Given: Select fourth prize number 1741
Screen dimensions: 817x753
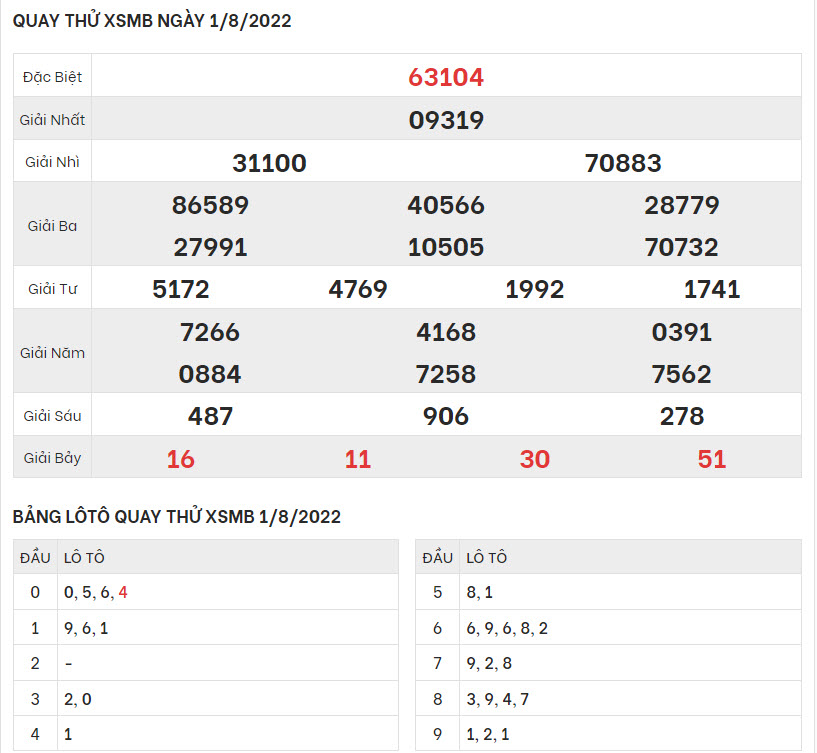Looking at the screenshot, I should tap(712, 290).
